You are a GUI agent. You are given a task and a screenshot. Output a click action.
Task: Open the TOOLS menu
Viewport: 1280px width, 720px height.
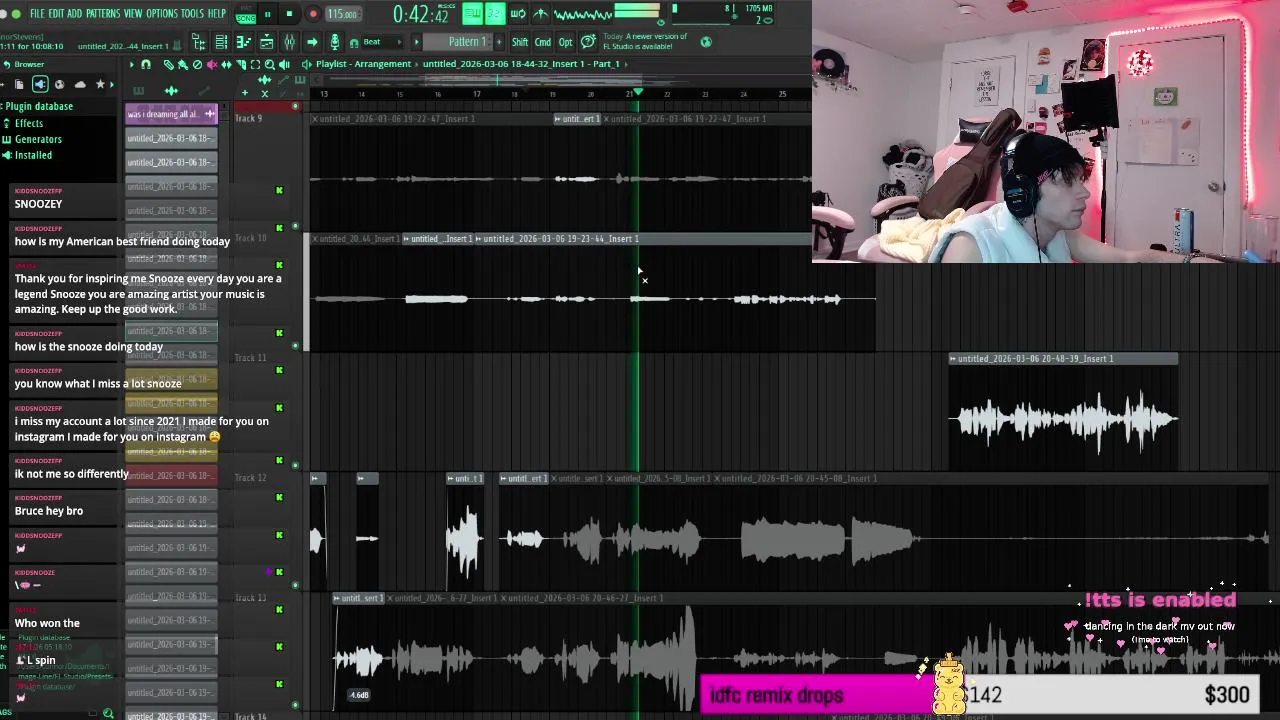coord(192,14)
